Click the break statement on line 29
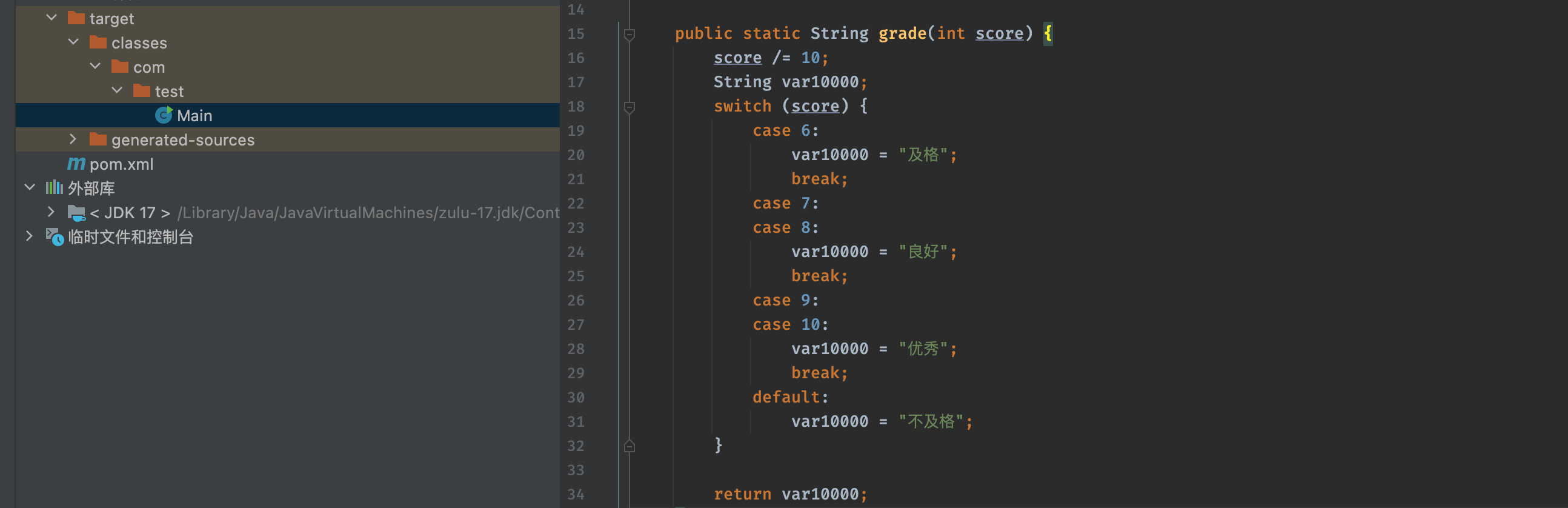This screenshot has width=1568, height=508. point(819,373)
